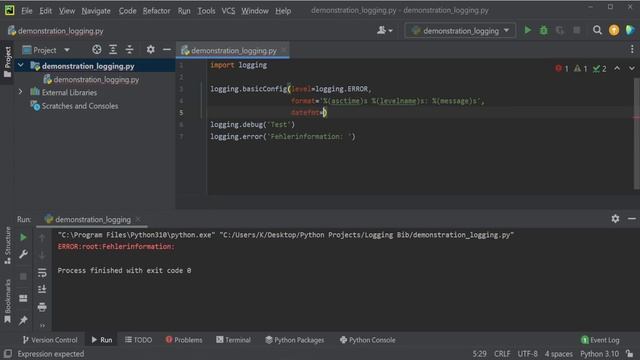Click the editor vertical scrollbar
640x360 pixels.
tap(637, 133)
